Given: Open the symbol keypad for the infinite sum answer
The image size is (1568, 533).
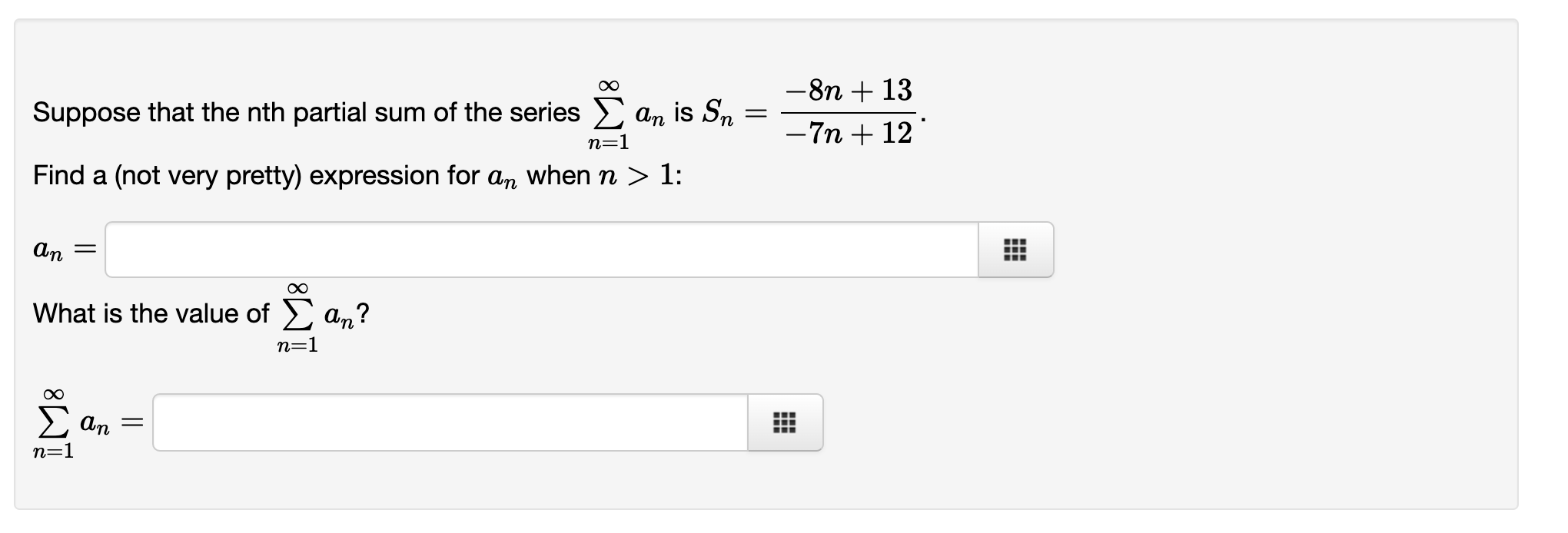Looking at the screenshot, I should click(x=786, y=422).
